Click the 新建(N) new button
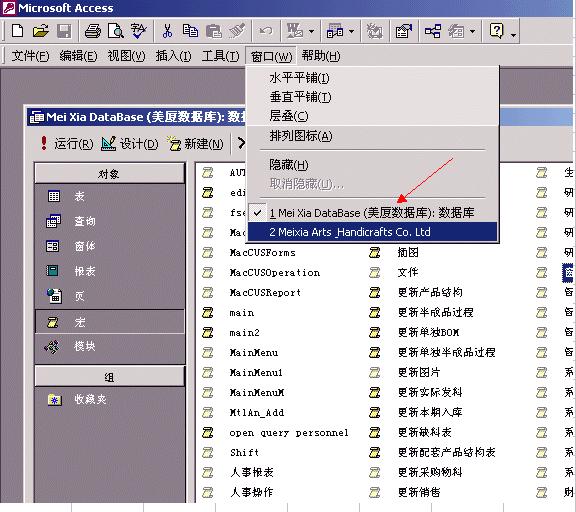 (194, 143)
